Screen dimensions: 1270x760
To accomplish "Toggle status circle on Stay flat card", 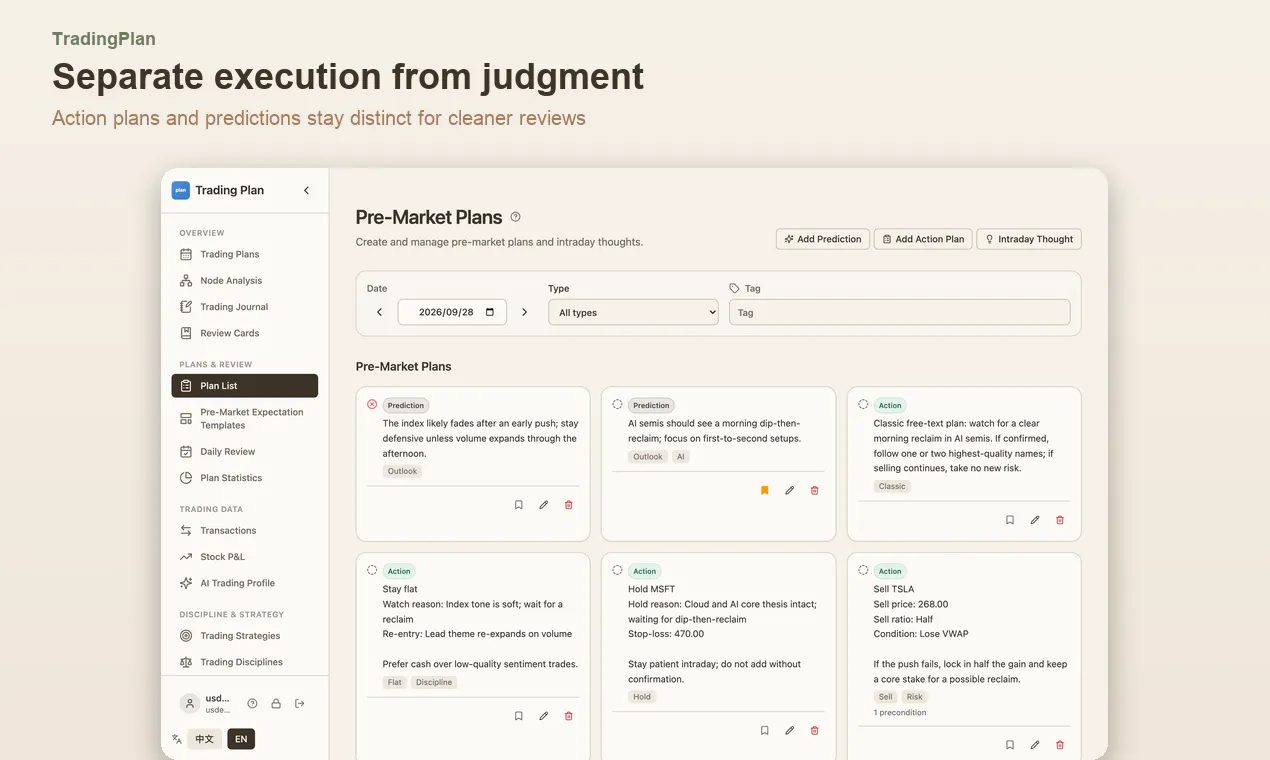I will coord(372,571).
